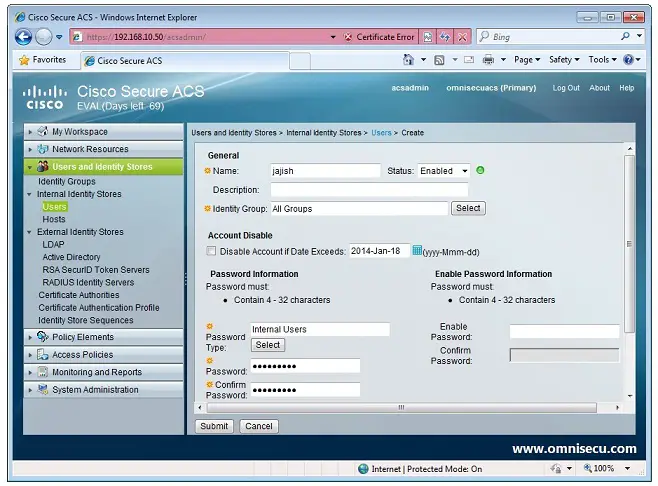Click Certificate Authorities in sidebar
Viewport: 658px width, 486px height.
[79, 295]
